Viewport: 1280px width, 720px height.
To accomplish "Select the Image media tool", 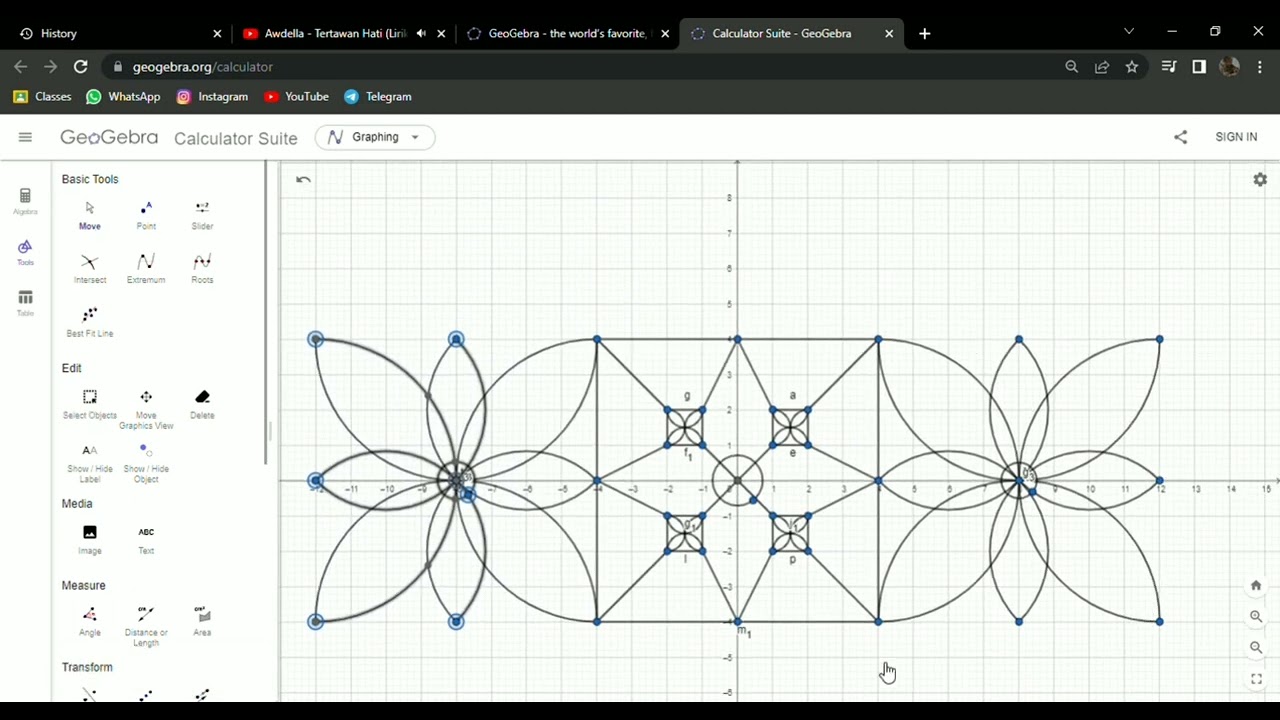I will 89,539.
